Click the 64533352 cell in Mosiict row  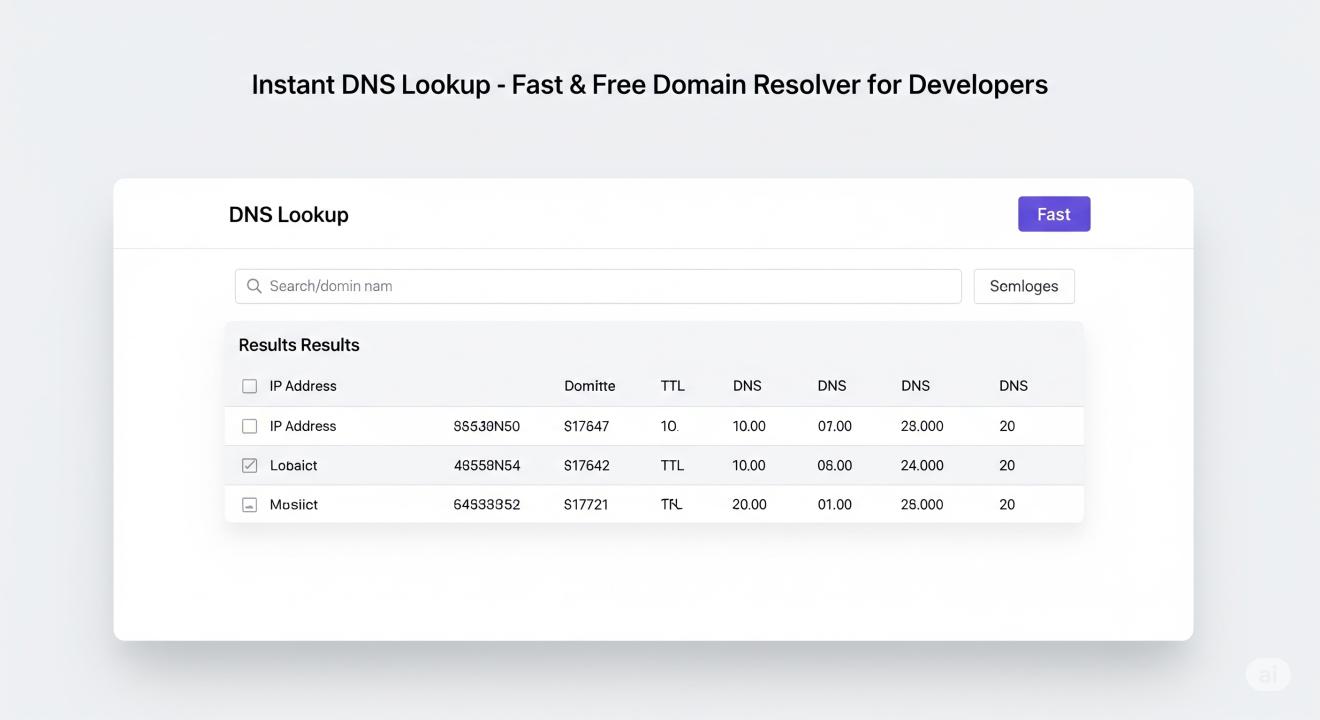[486, 505]
